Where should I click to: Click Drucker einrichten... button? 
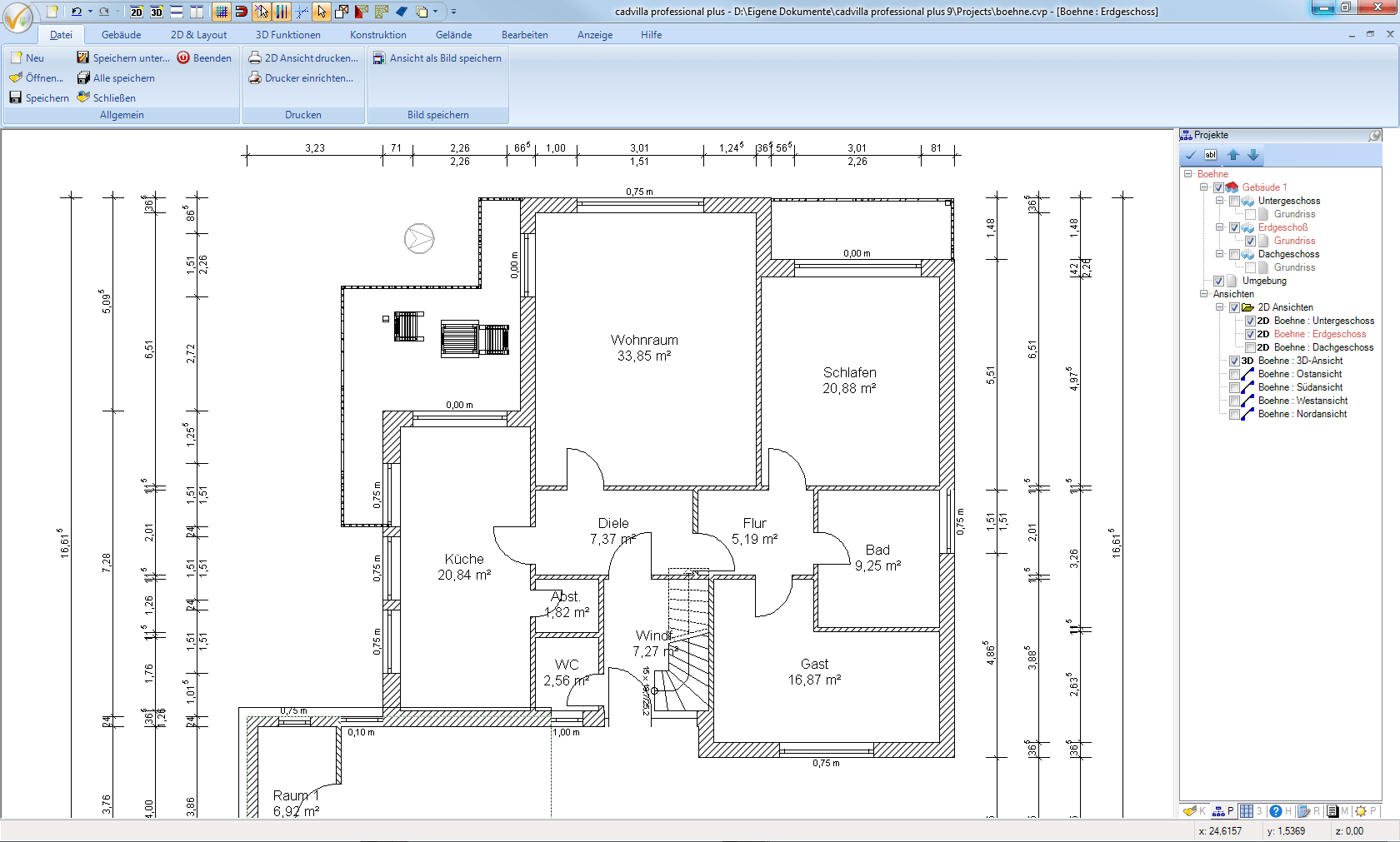[x=301, y=78]
